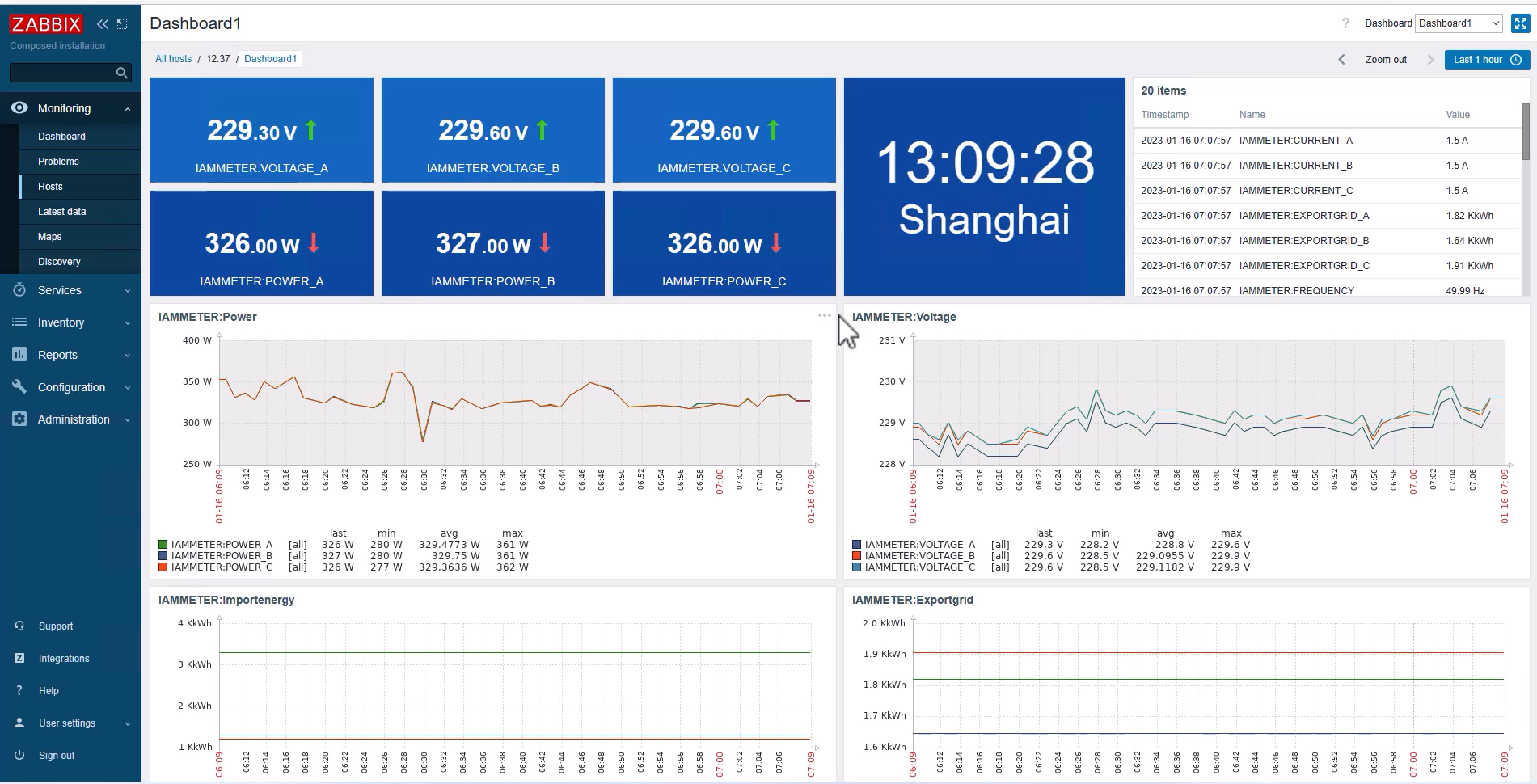Screen dimensions: 1537x784
Task: Open the help question mark icon
Action: coord(1345,23)
